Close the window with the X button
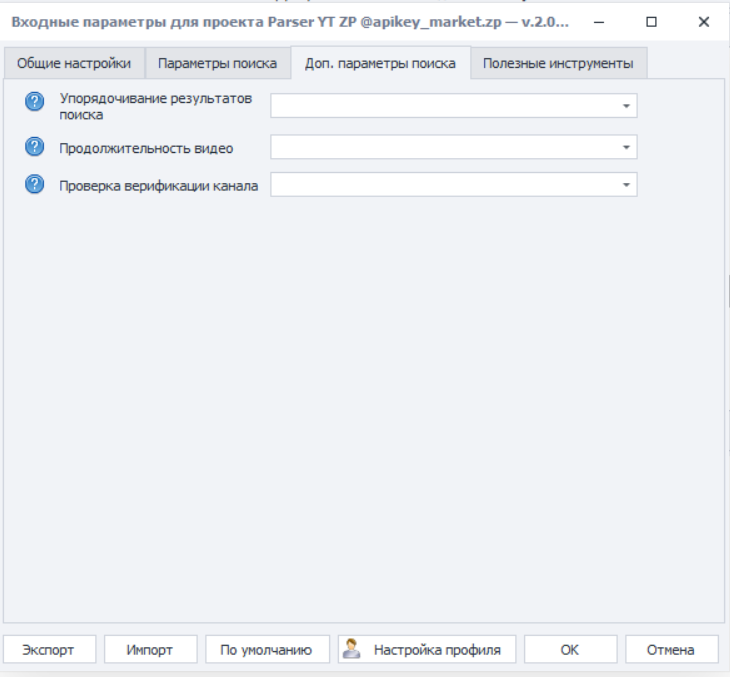730x677 pixels. pos(703,21)
